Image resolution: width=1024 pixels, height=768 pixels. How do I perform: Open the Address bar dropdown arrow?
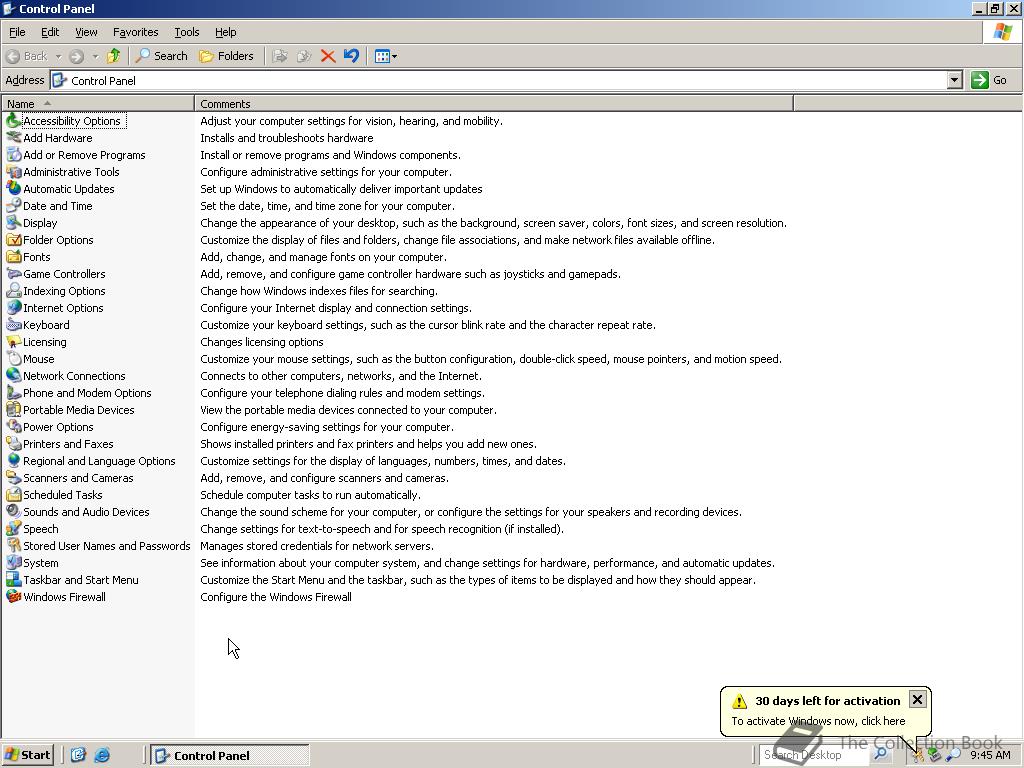coord(955,80)
